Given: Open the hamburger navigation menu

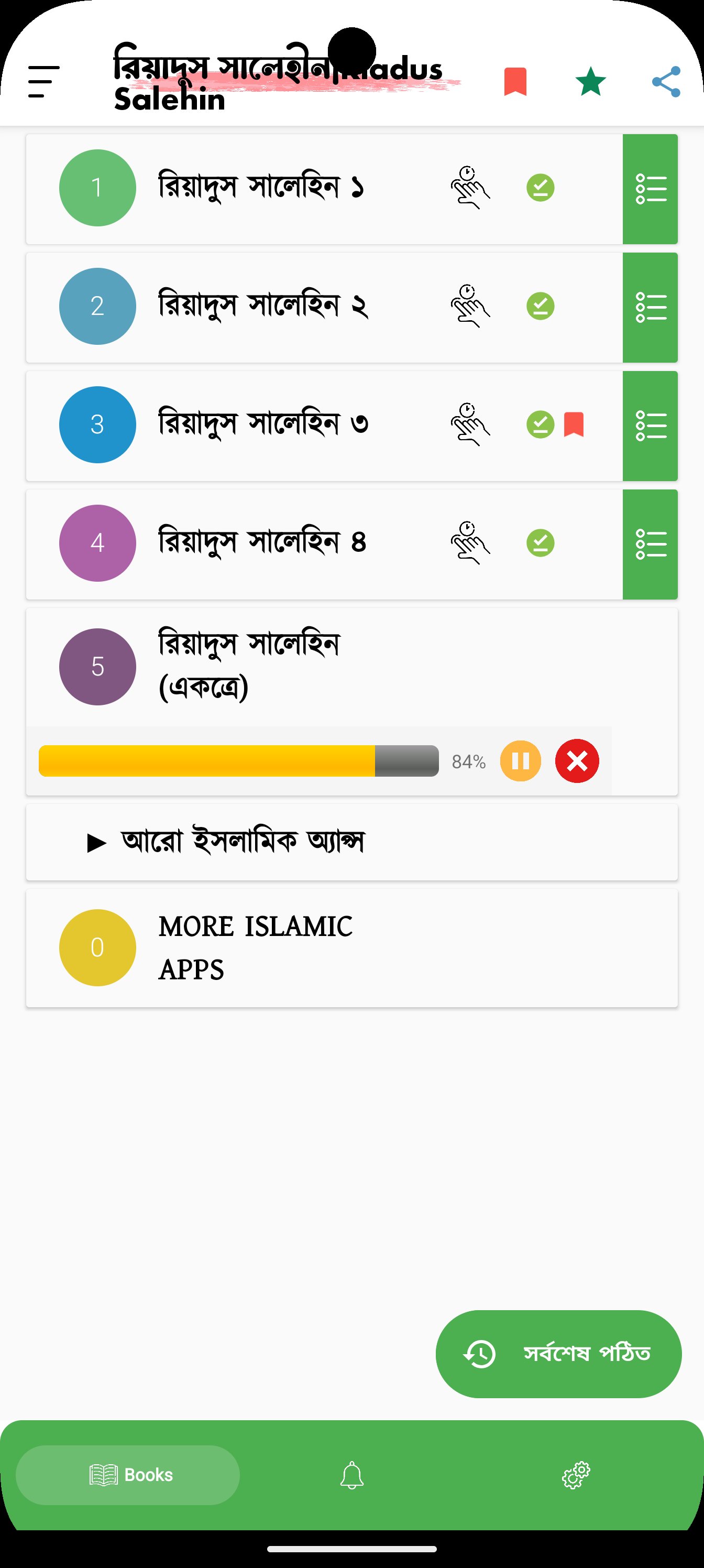Looking at the screenshot, I should coord(44,82).
